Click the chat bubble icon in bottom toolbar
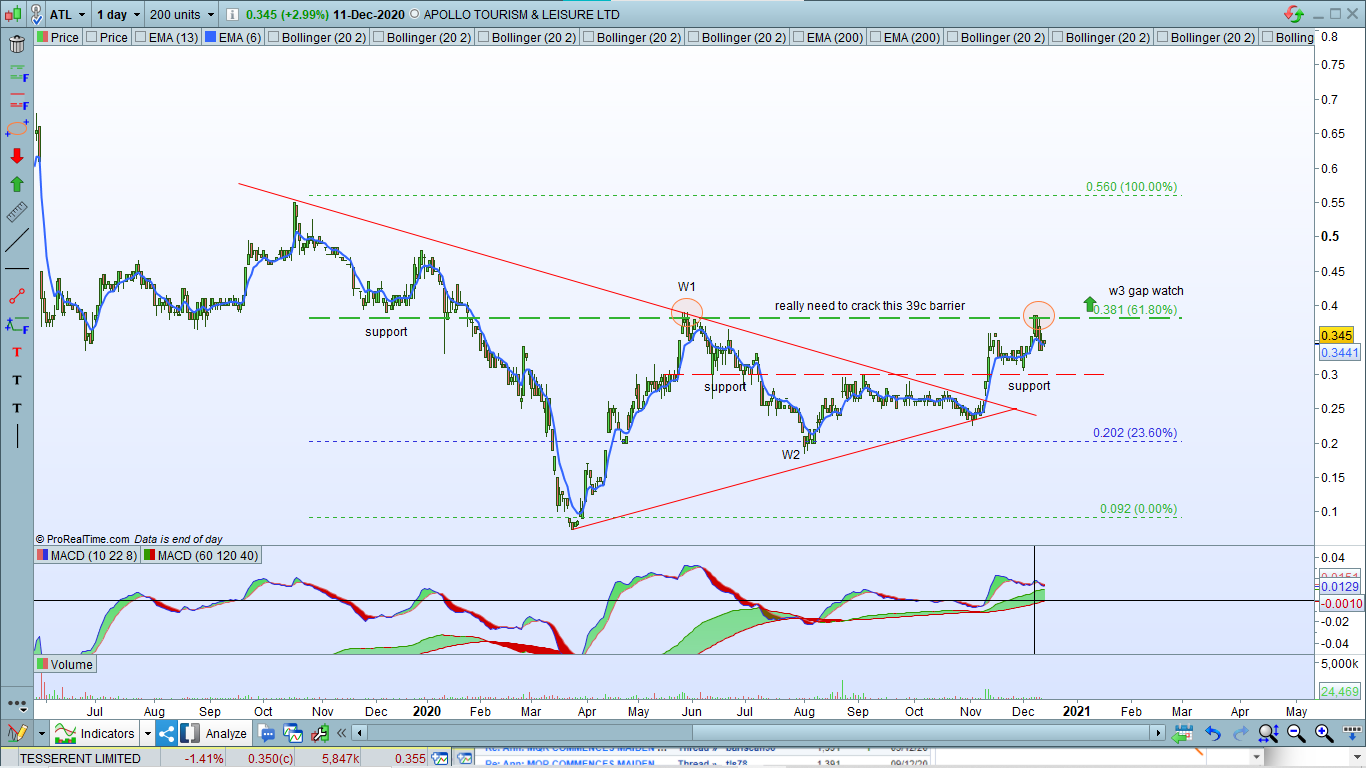The image size is (1366, 768). [268, 733]
